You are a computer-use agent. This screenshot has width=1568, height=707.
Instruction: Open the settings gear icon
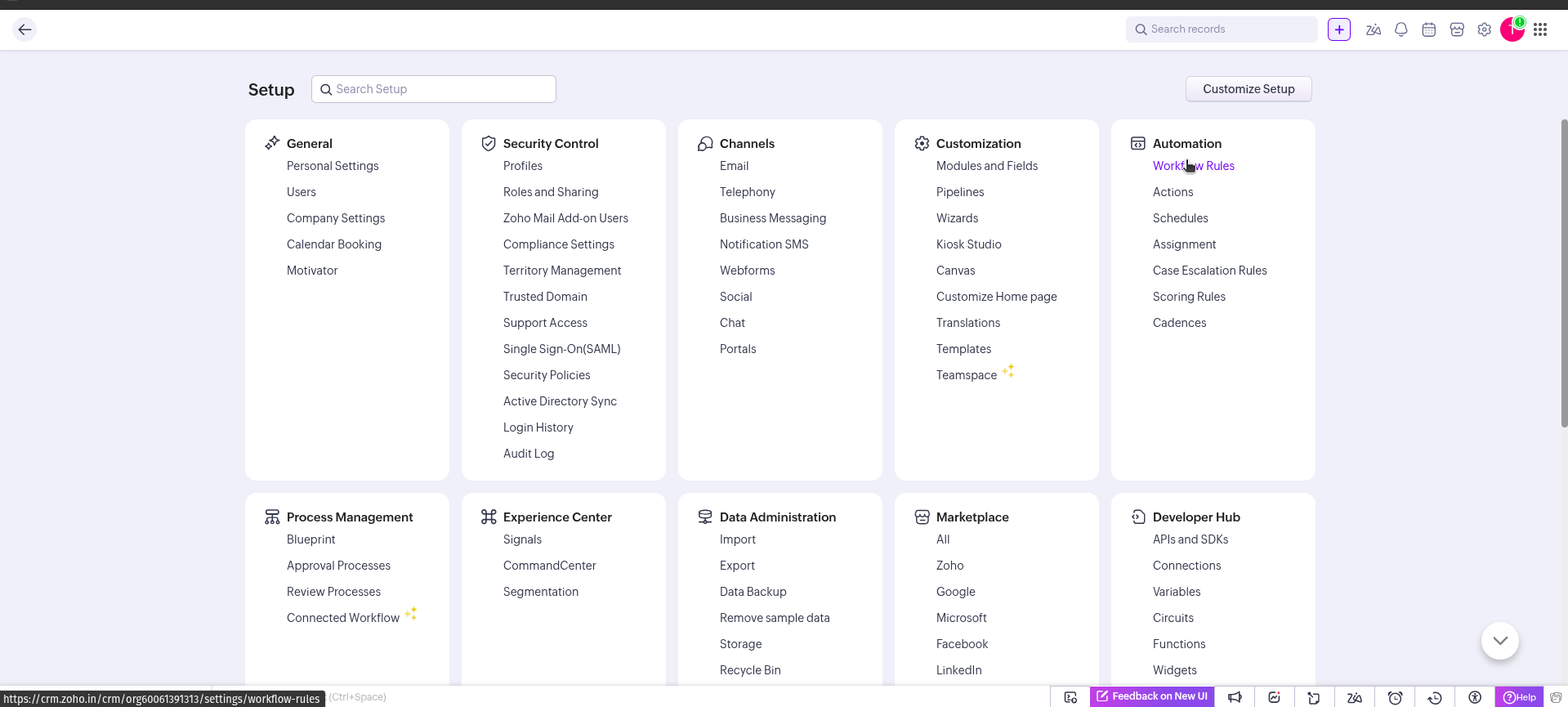[1485, 30]
